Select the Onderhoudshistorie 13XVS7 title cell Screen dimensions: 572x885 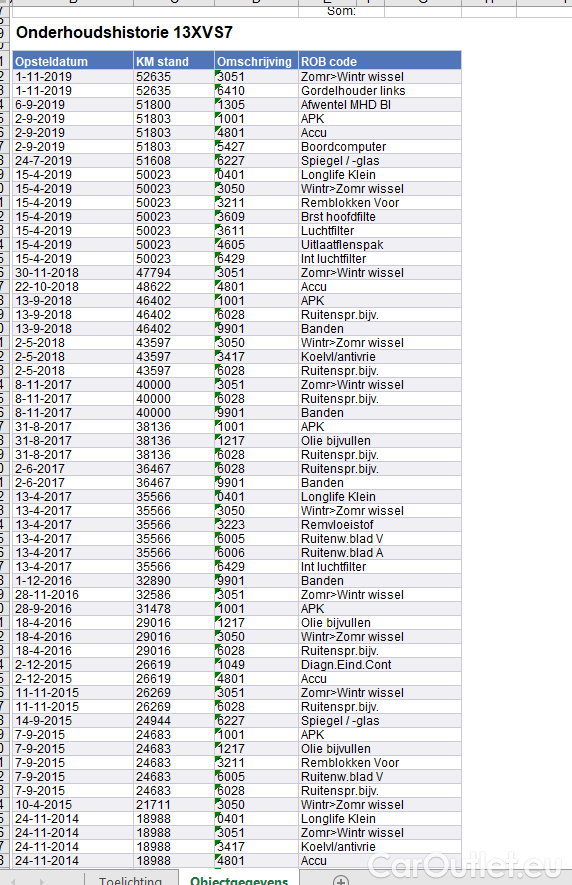pyautogui.click(x=124, y=33)
